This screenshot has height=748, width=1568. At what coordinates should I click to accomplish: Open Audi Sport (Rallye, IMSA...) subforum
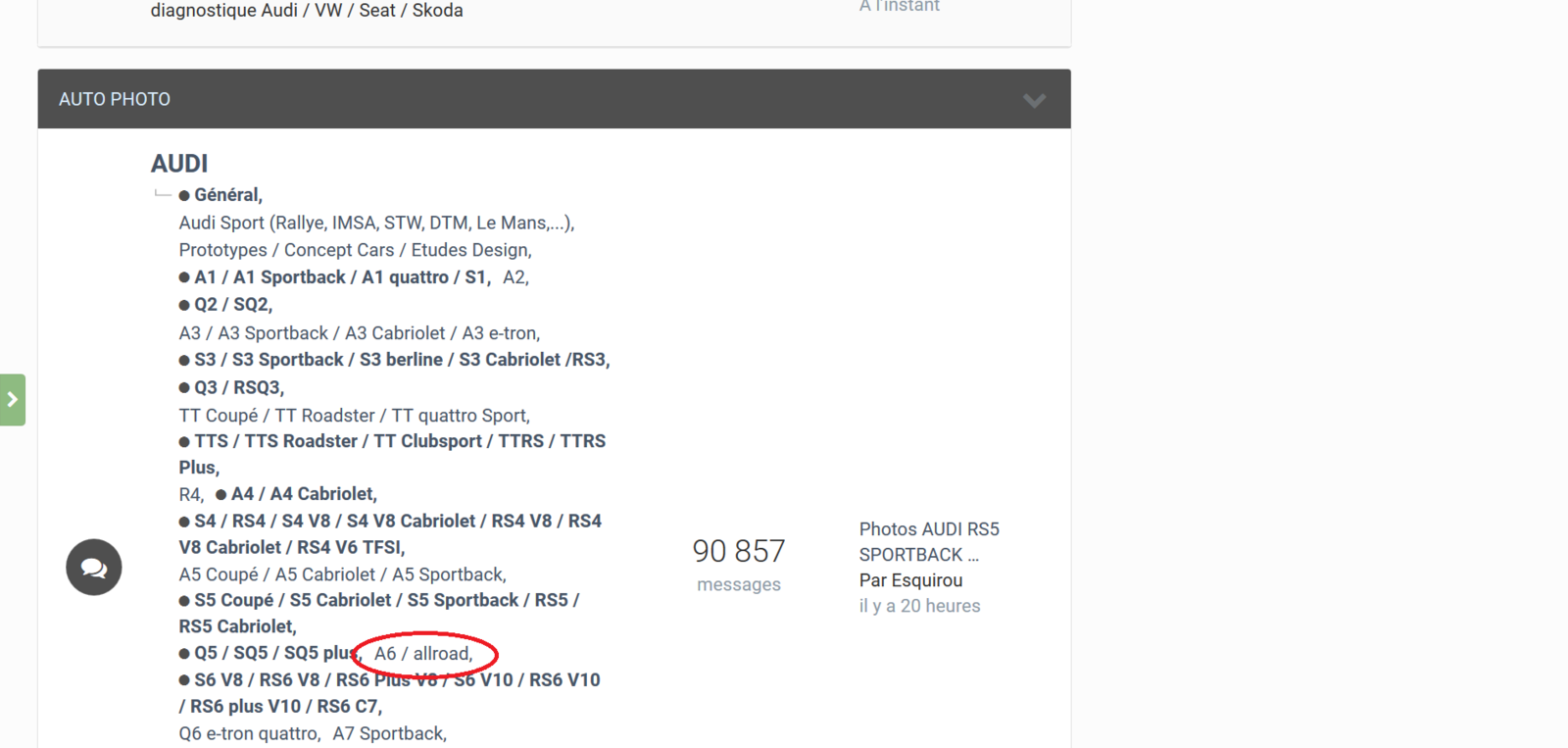(376, 223)
